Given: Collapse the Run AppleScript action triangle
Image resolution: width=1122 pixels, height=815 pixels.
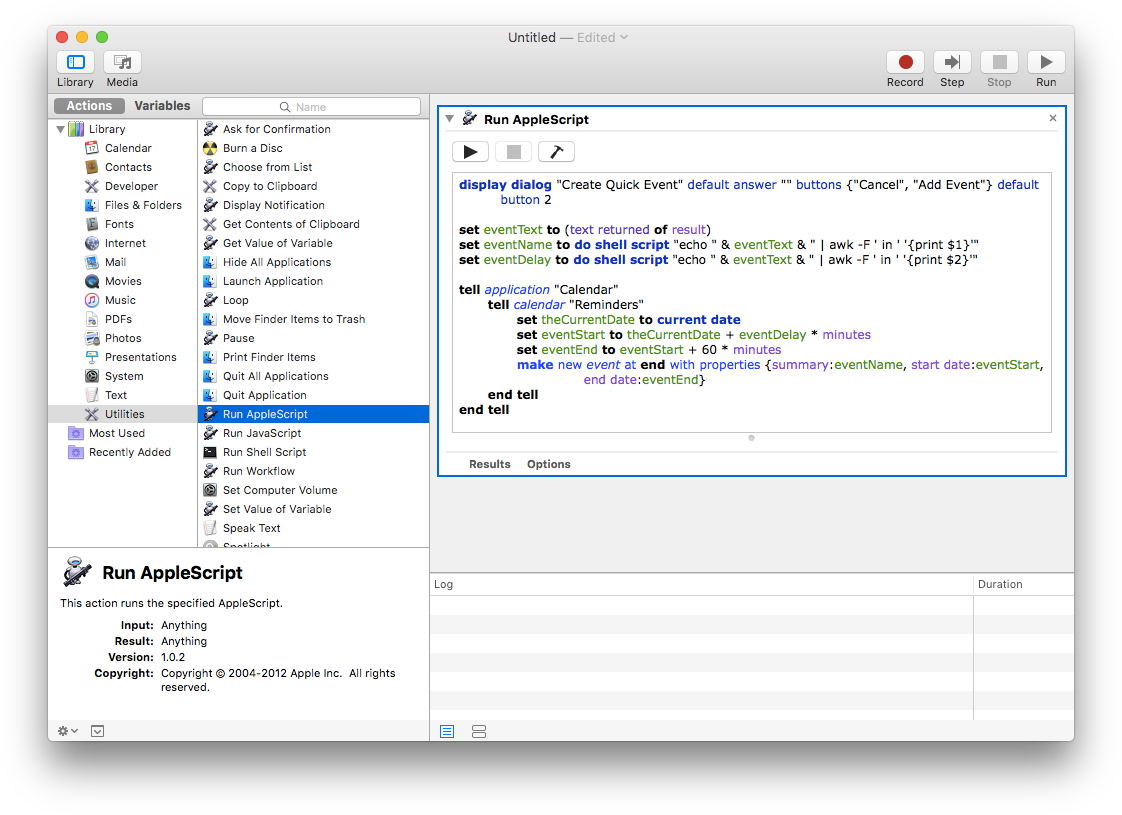Looking at the screenshot, I should [450, 119].
